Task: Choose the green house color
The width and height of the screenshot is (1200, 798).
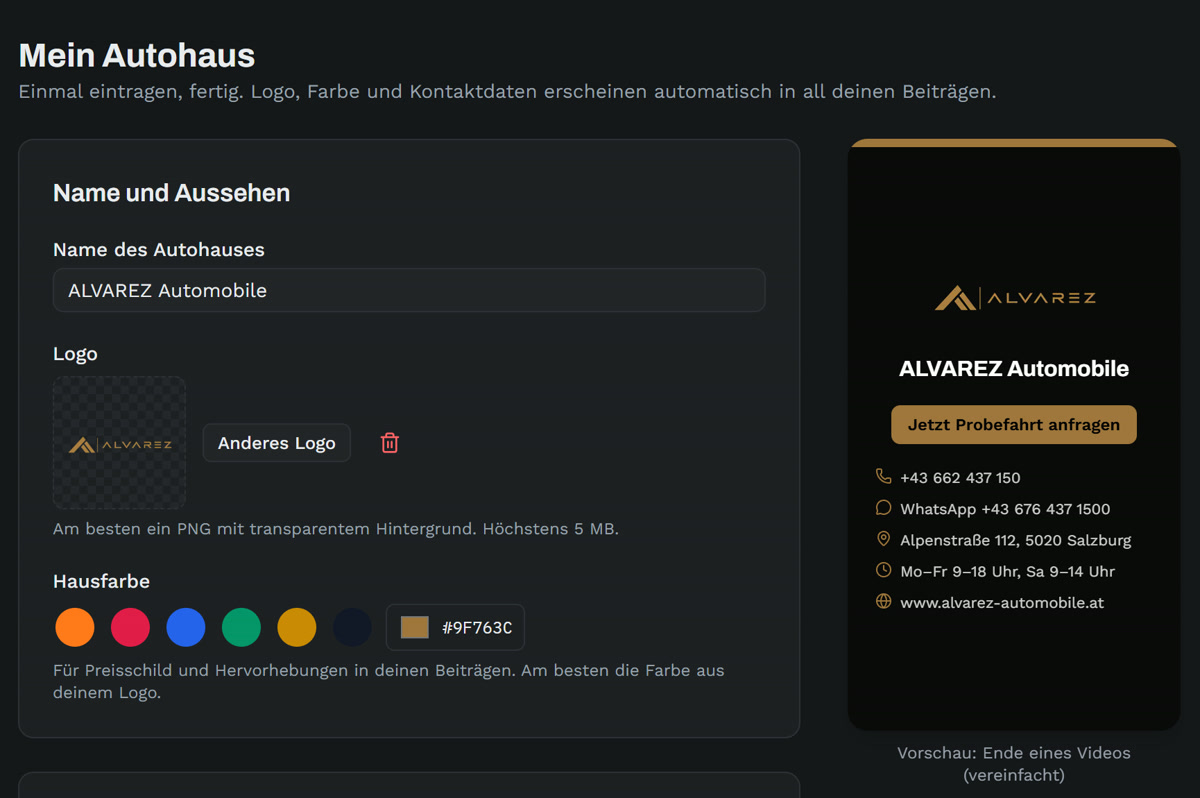Action: 241,627
